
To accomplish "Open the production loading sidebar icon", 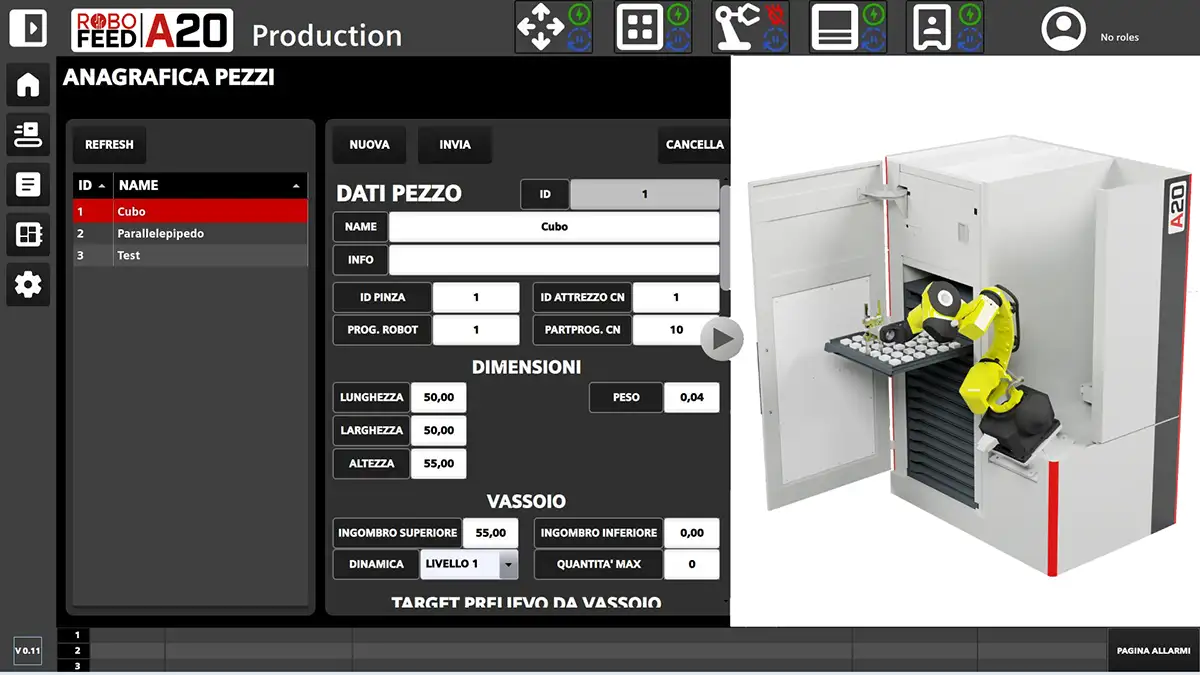I will pyautogui.click(x=28, y=134).
